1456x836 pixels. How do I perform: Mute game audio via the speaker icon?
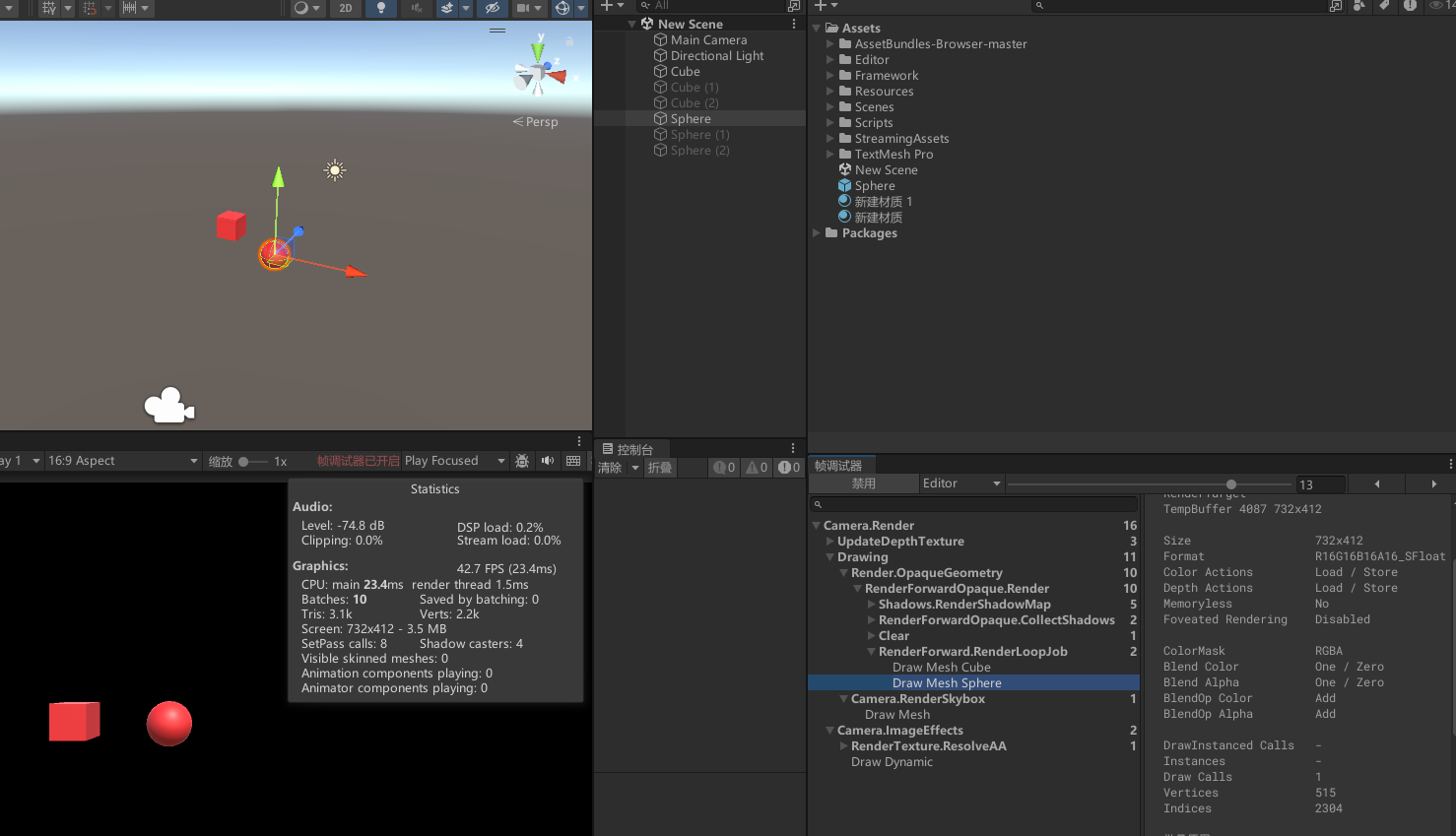tap(548, 461)
